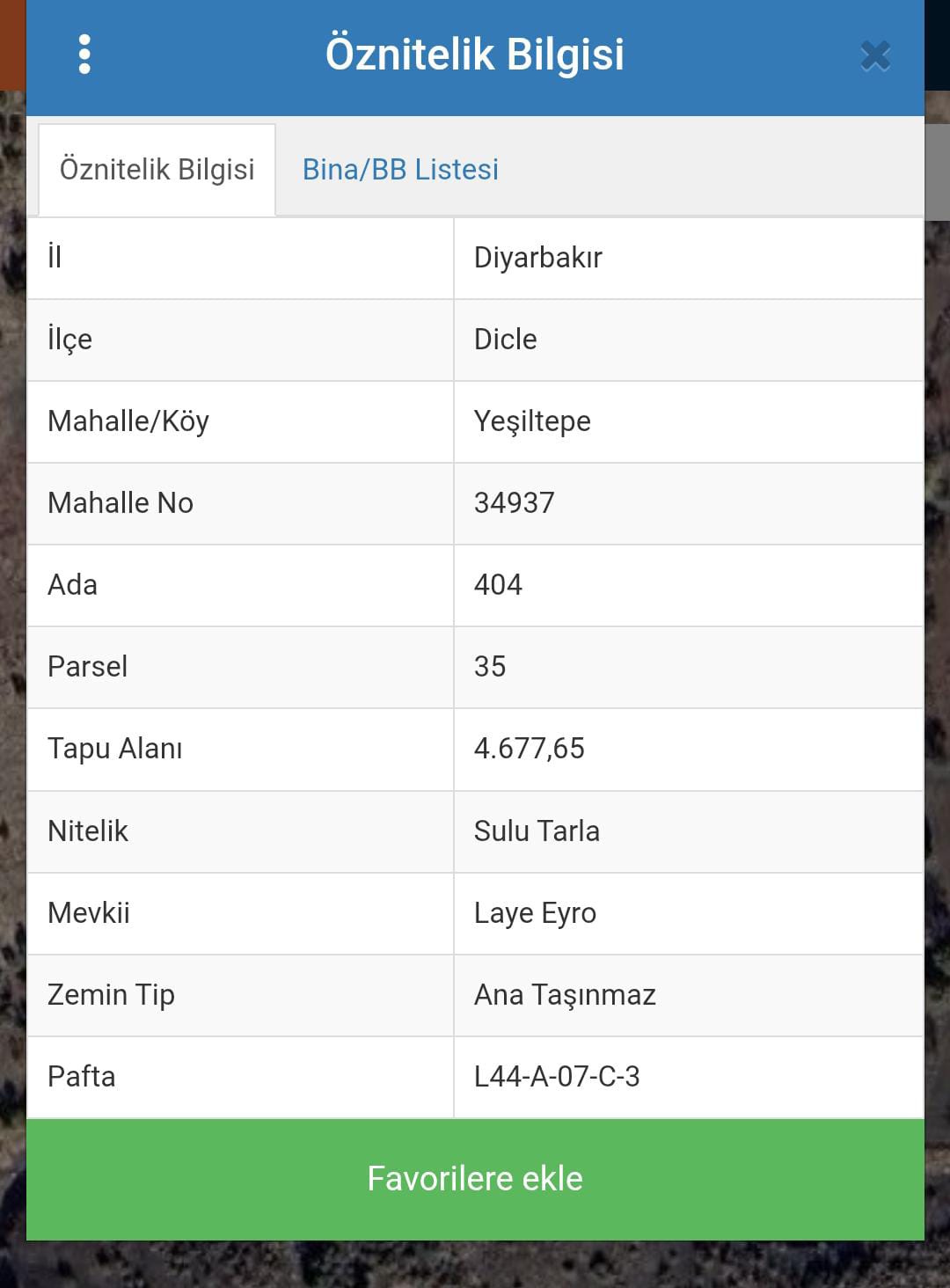Click the İlçe row label

click(x=69, y=340)
